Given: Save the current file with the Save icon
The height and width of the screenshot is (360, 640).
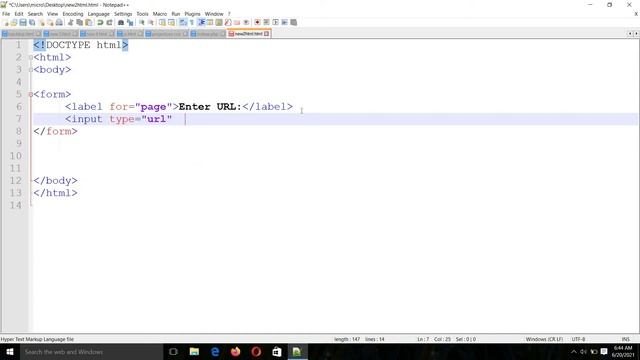Looking at the screenshot, I should click(x=23, y=22).
